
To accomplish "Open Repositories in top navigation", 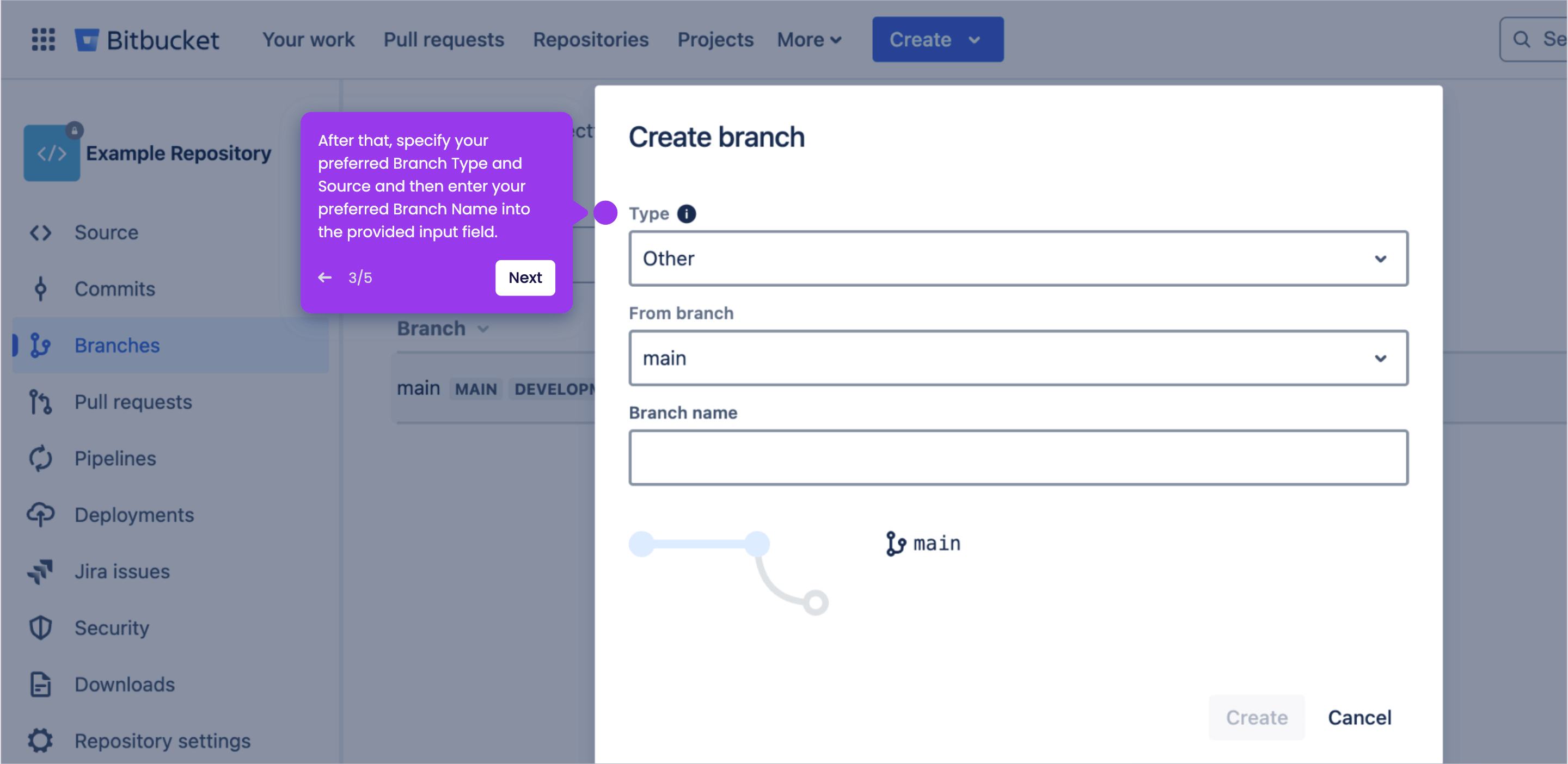I will (x=590, y=40).
